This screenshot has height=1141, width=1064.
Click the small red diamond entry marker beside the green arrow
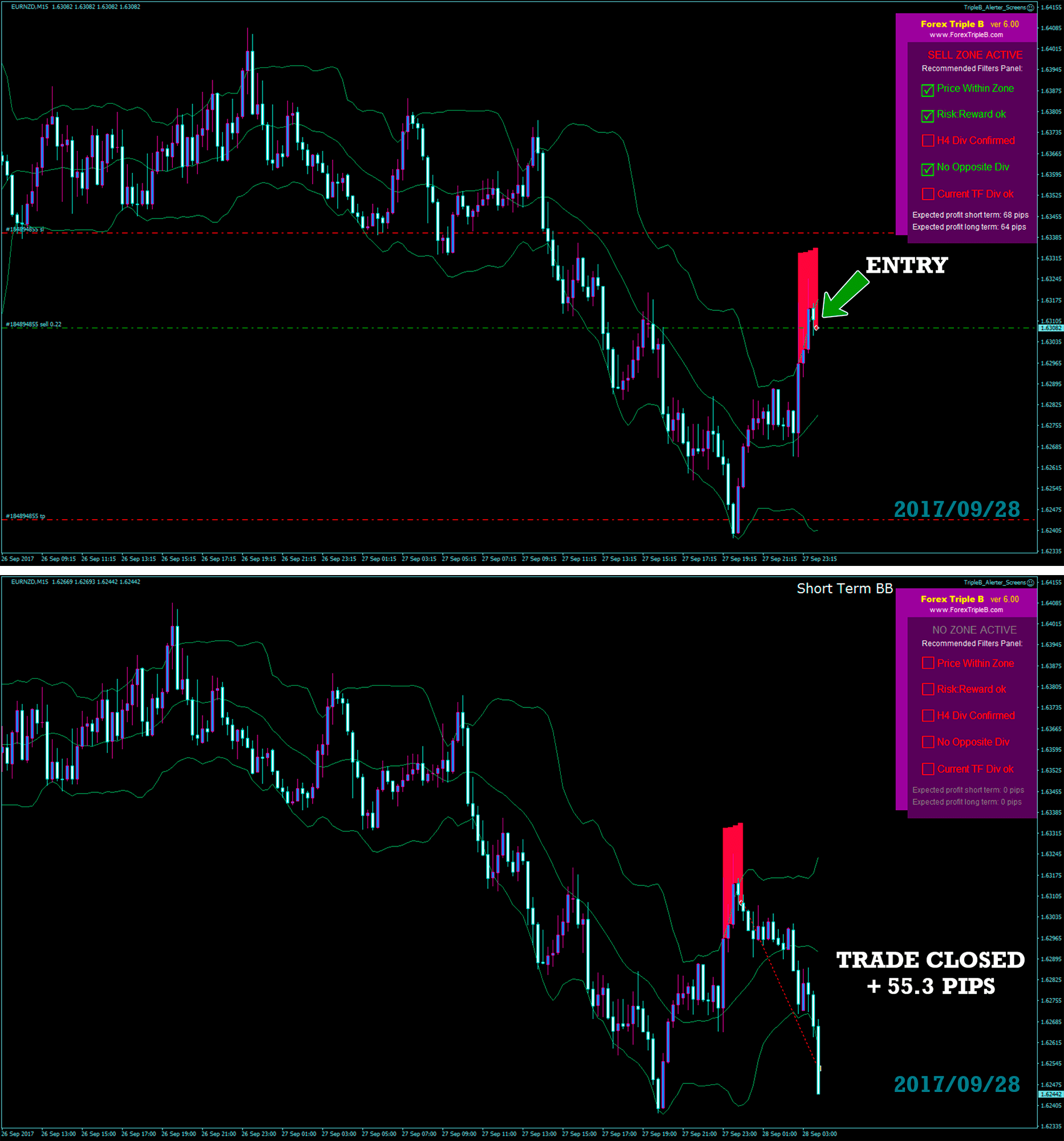pos(816,327)
